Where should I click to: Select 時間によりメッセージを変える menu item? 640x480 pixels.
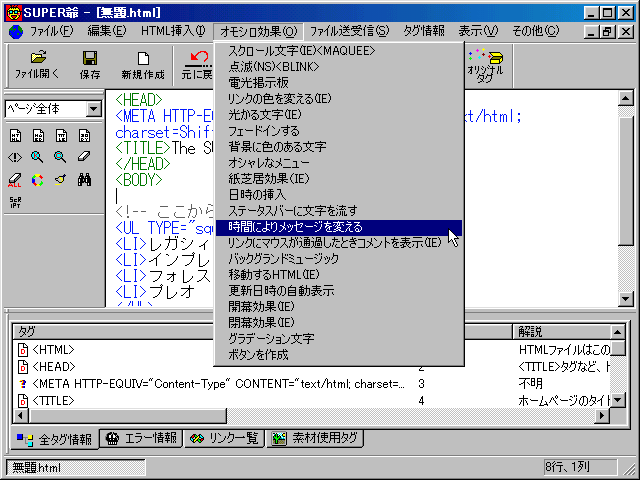pyautogui.click(x=339, y=227)
